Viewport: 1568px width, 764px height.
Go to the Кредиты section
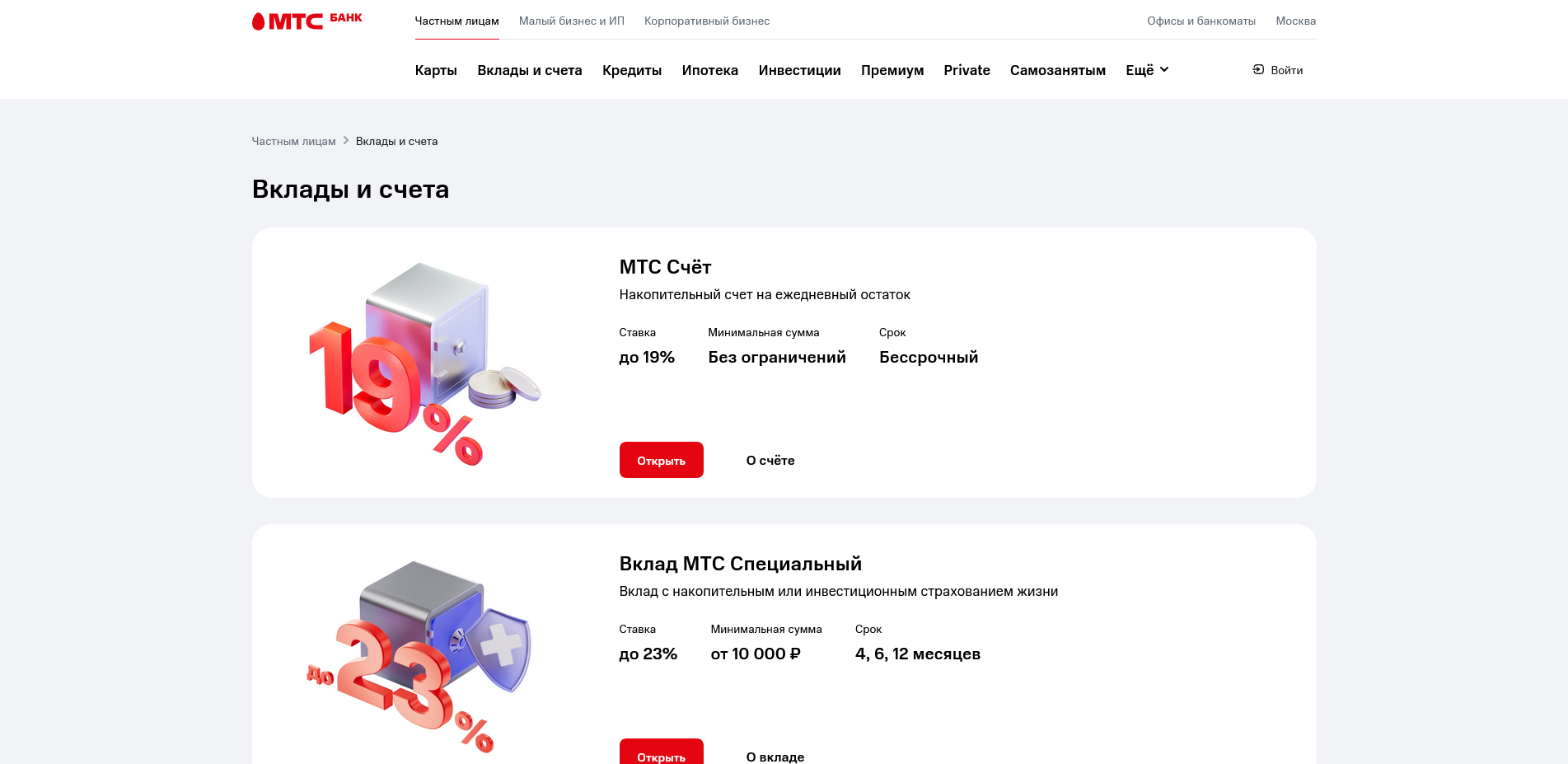tap(632, 71)
